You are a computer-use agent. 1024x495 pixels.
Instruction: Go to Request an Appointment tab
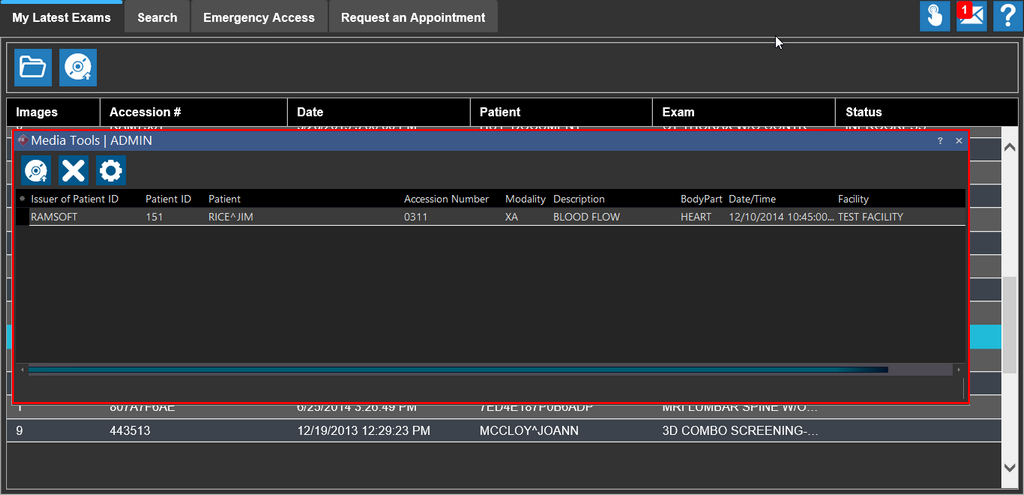[413, 17]
